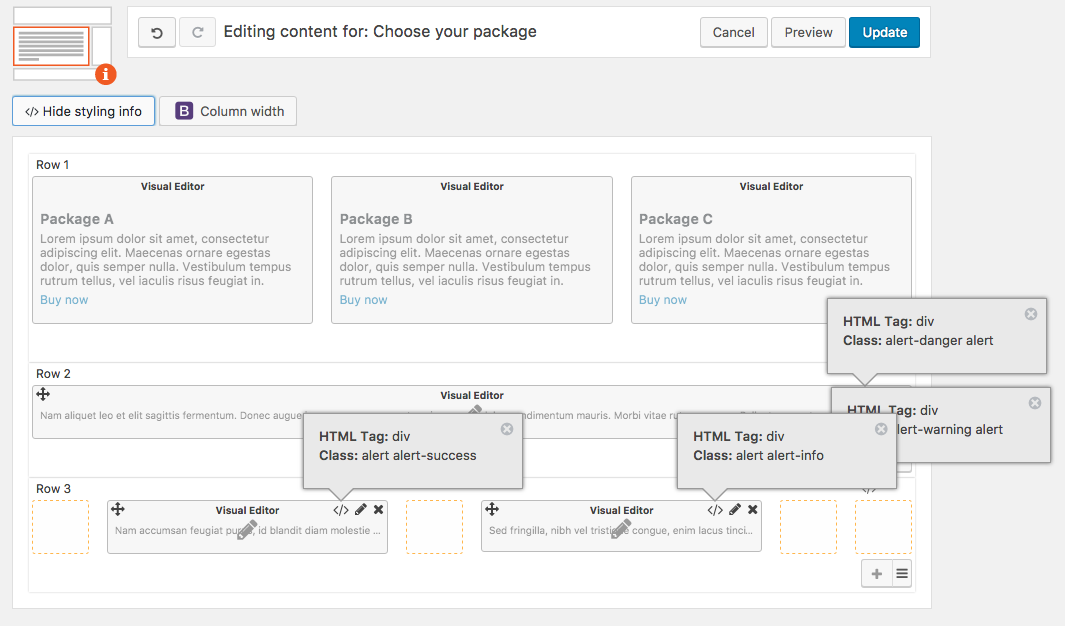Dismiss the alert-success styling popup
This screenshot has width=1065, height=626.
(507, 429)
